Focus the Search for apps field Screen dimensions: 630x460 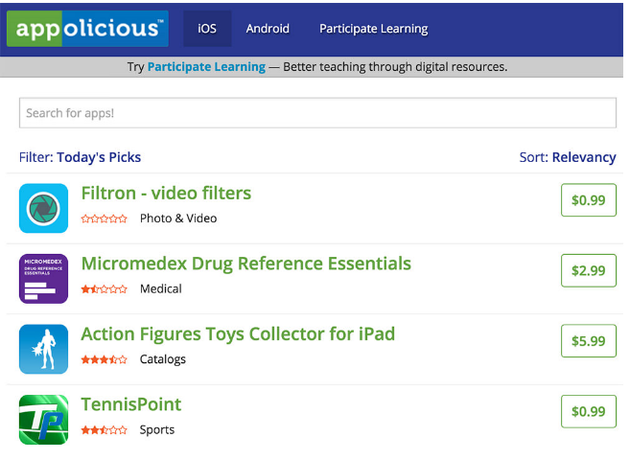pyautogui.click(x=318, y=113)
